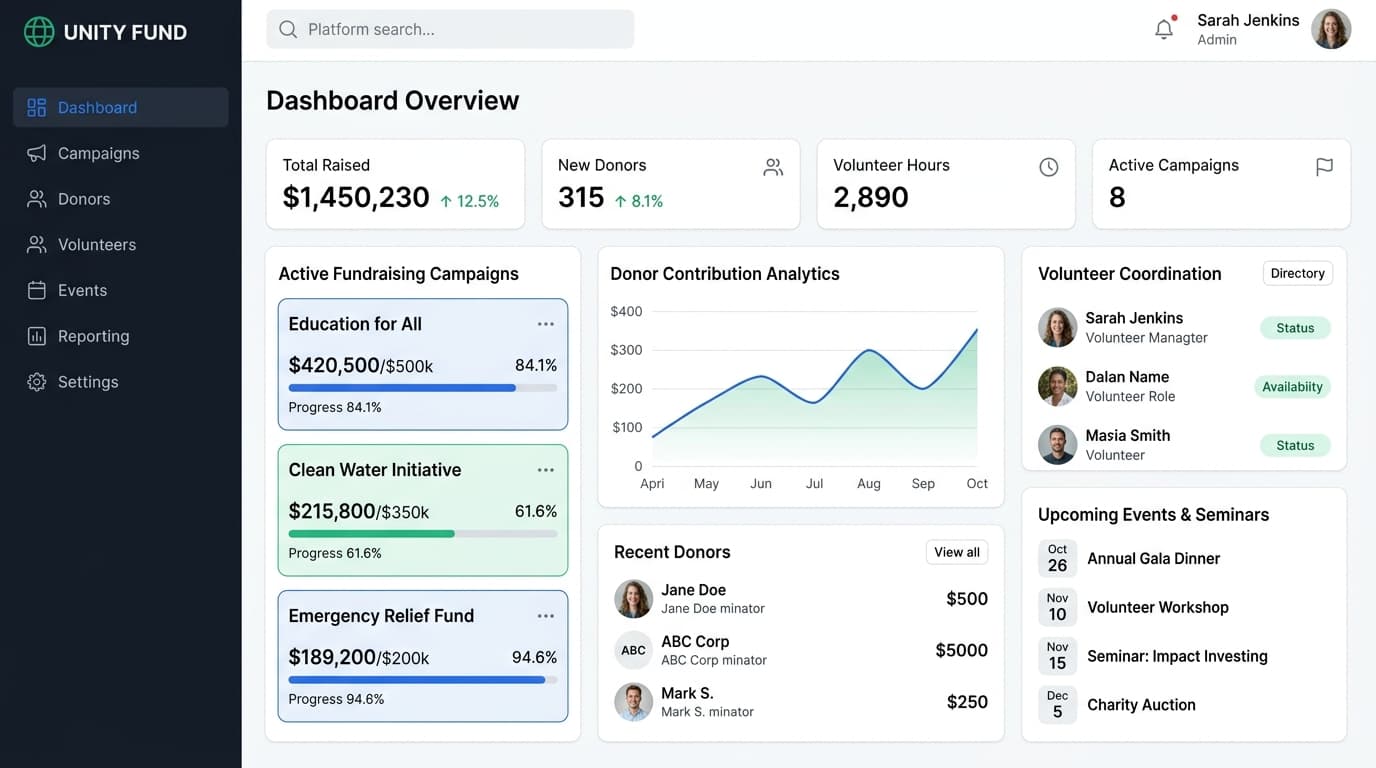This screenshot has height=768, width=1376.
Task: Select Reporting in the sidebar
Action: pos(121,336)
